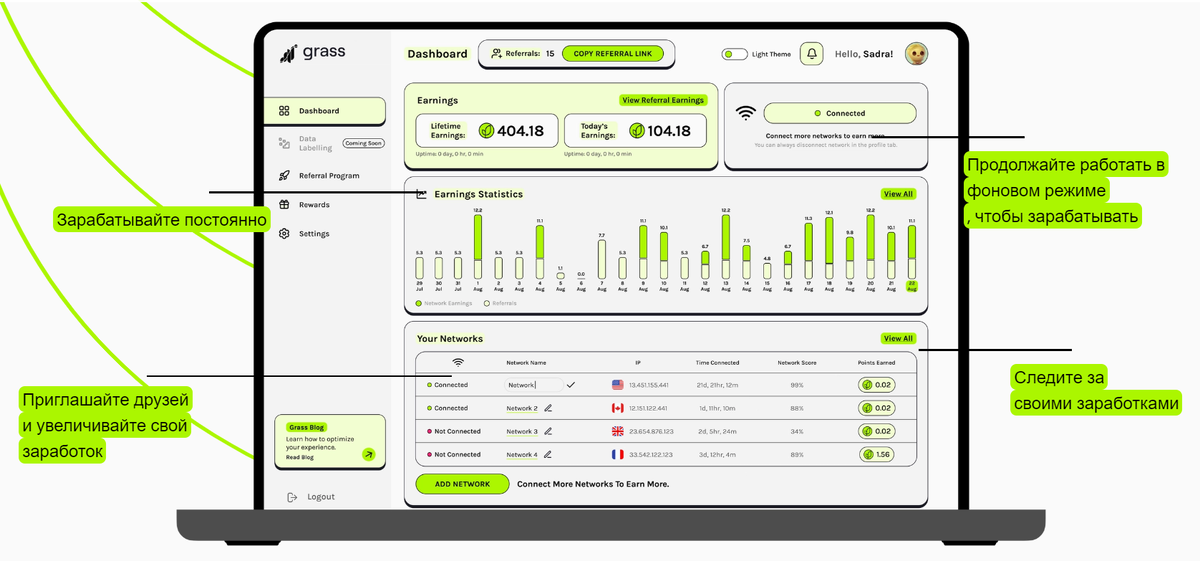Click the Connected status button
The width and height of the screenshot is (1200, 561).
pyautogui.click(x=840, y=113)
